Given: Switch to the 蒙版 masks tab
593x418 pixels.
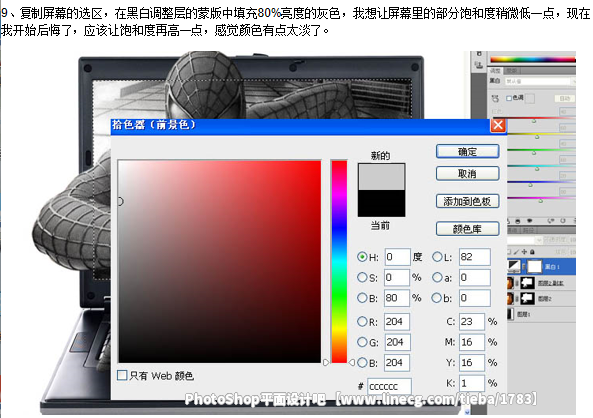Looking at the screenshot, I should click(511, 71).
